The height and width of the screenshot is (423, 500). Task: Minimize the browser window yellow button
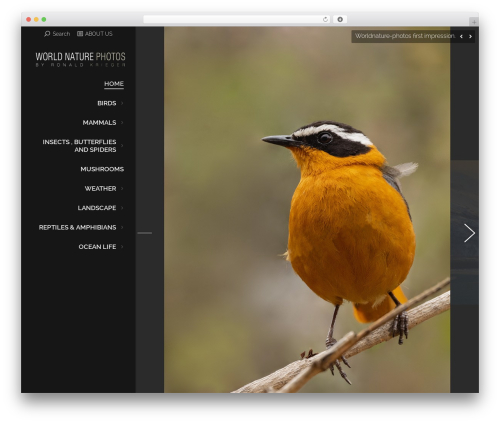36,19
